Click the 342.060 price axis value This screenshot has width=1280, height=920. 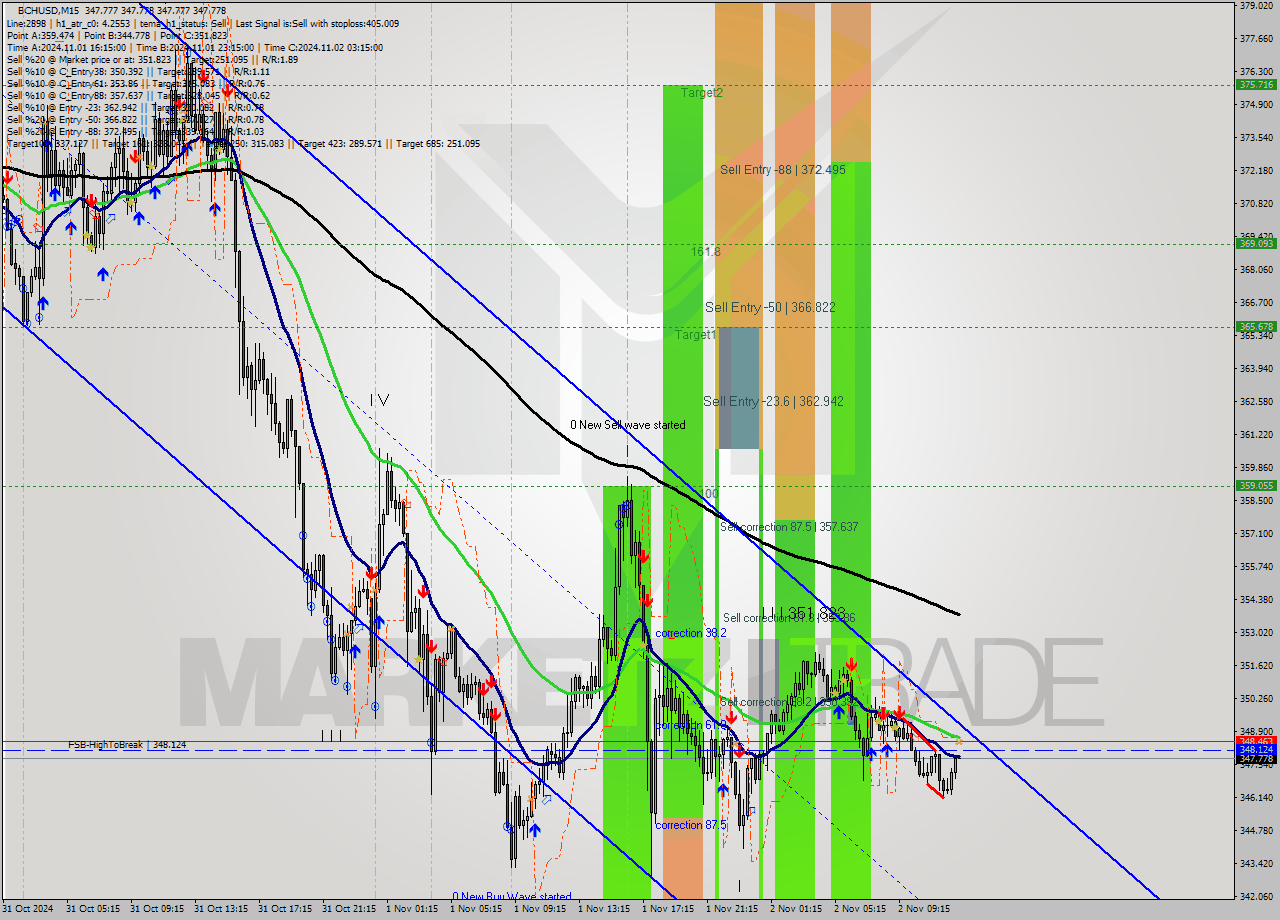coord(1256,897)
